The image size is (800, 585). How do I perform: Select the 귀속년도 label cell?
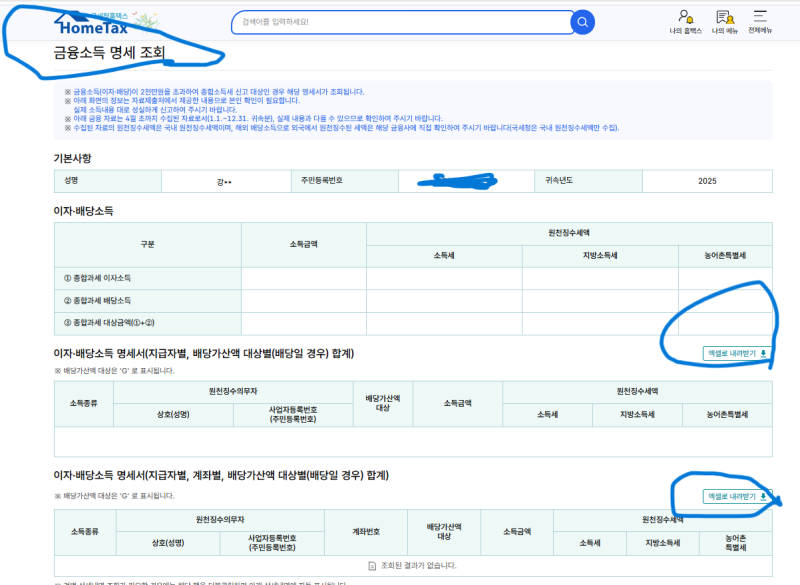tap(588, 181)
